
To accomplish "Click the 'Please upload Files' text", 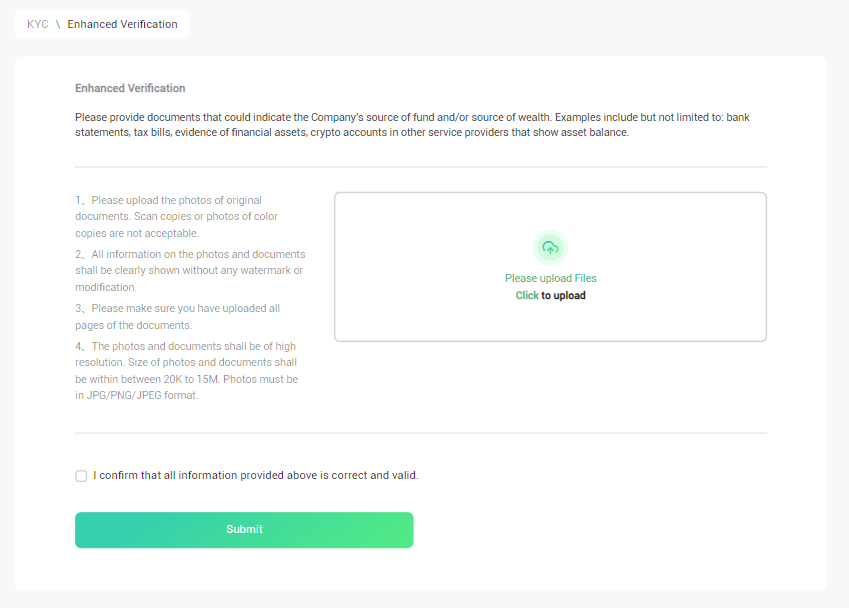I will [x=551, y=278].
